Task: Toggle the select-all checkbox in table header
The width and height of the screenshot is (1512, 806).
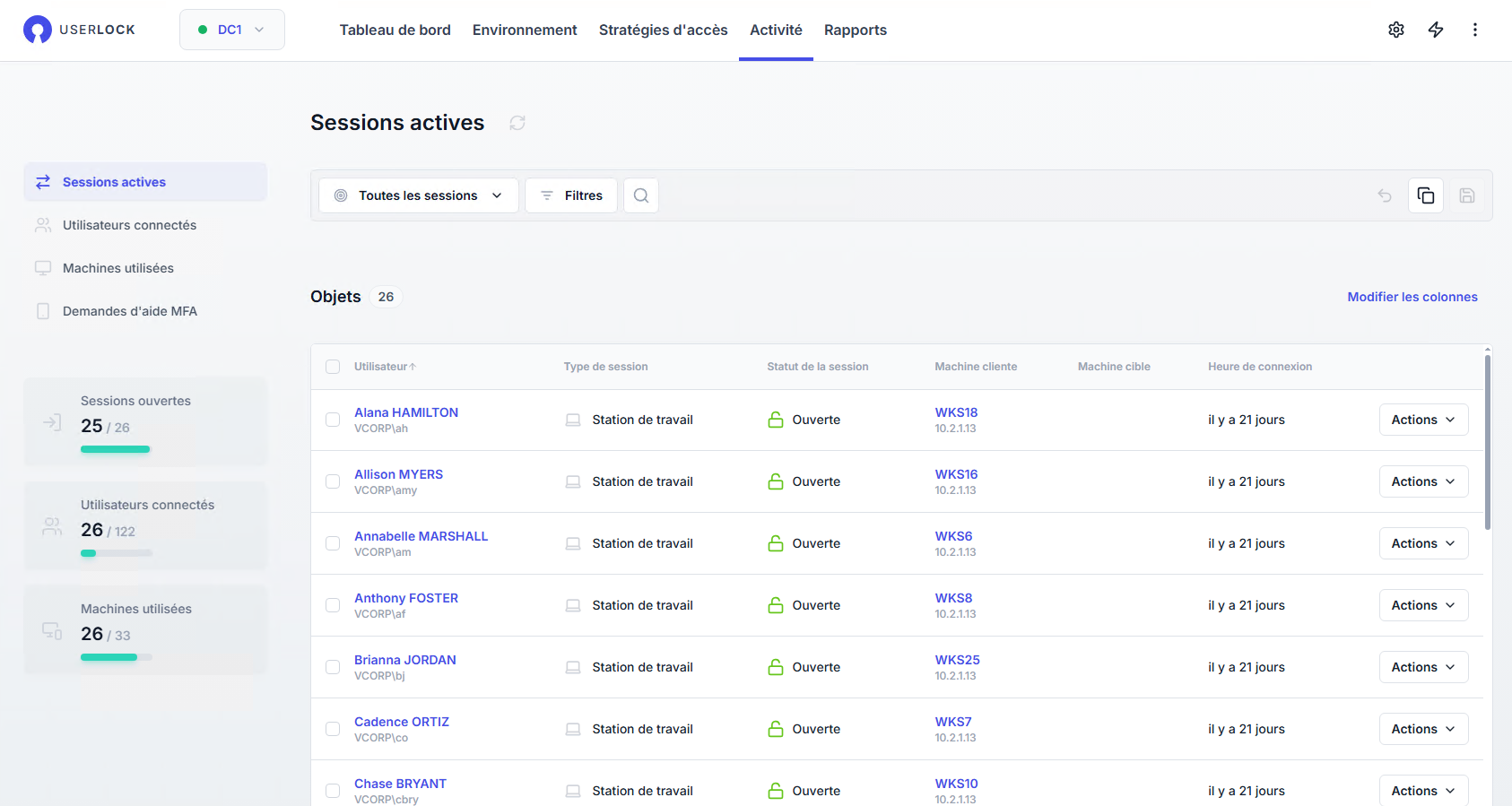Action: click(333, 367)
